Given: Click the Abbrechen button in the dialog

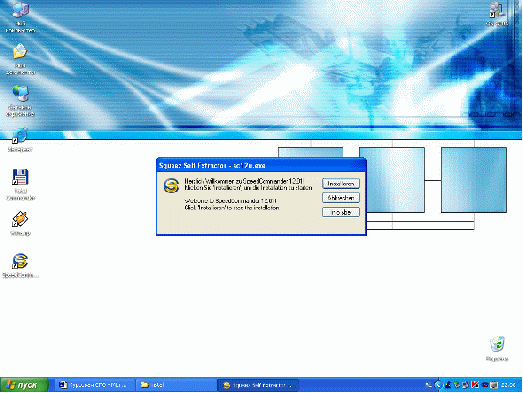Looking at the screenshot, I should pos(341,198).
